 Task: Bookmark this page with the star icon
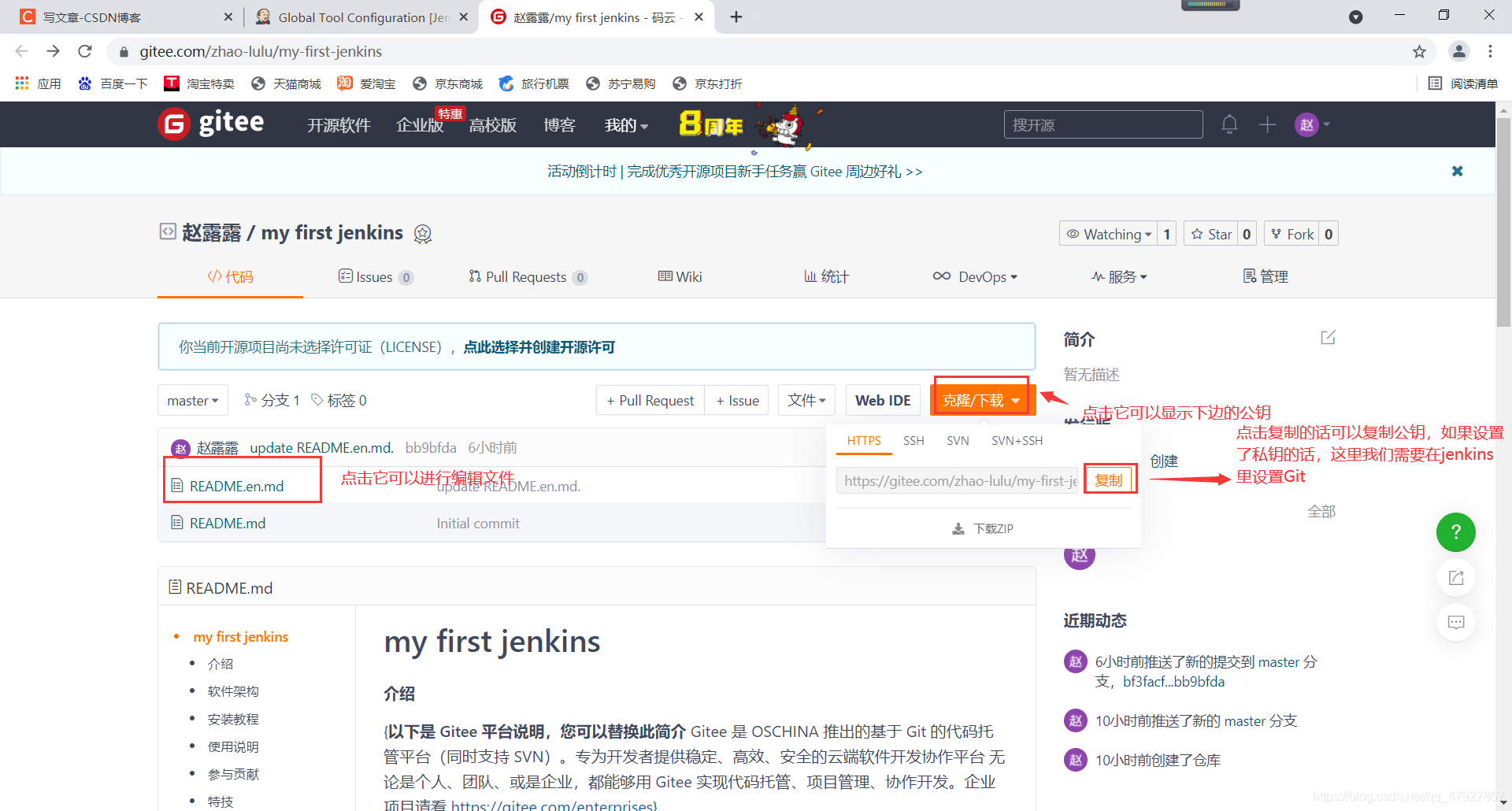(1419, 51)
